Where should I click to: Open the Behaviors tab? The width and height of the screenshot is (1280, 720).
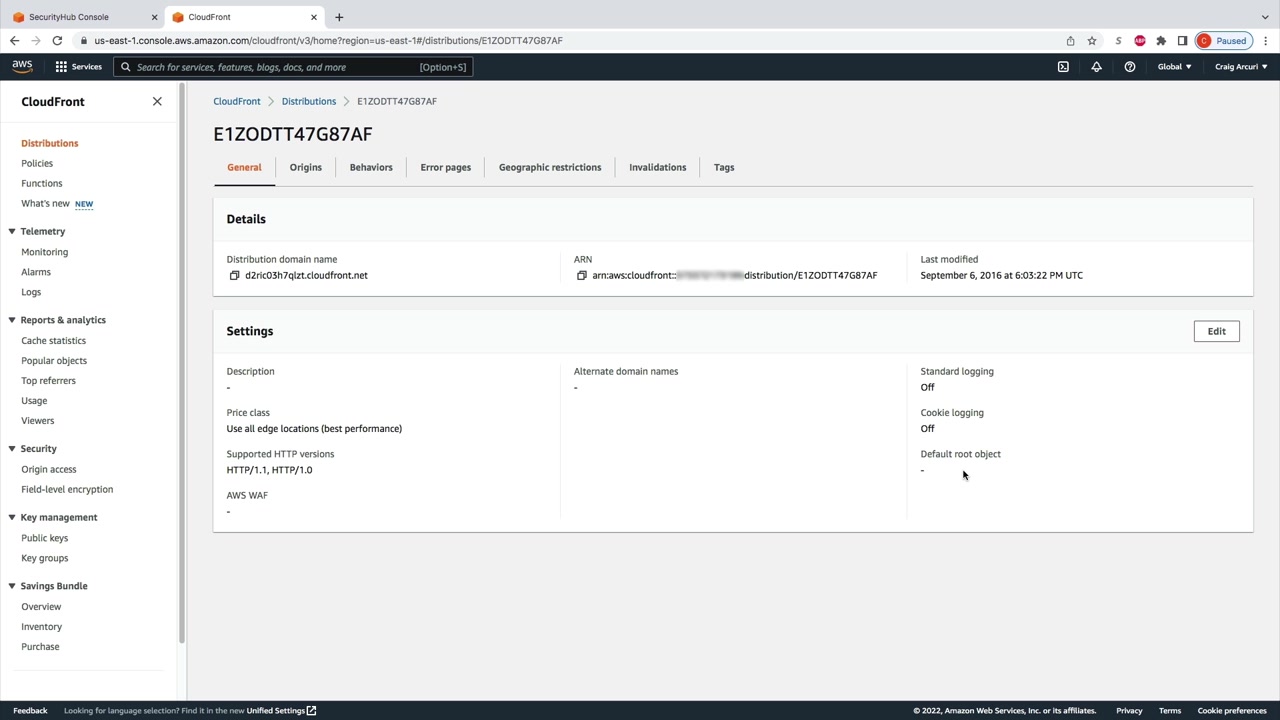point(371,168)
